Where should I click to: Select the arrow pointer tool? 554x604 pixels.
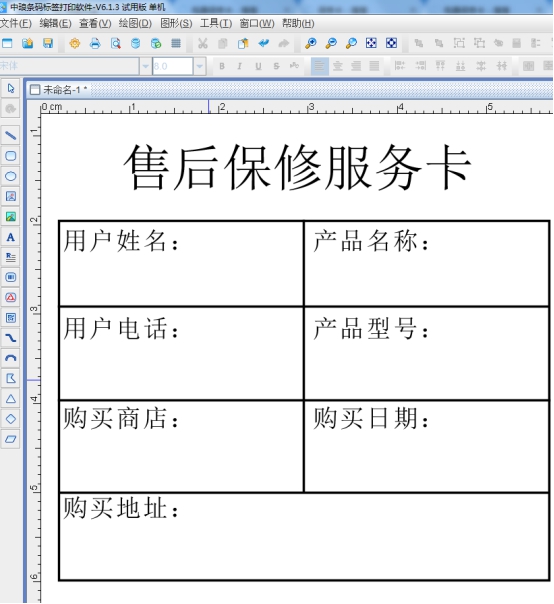pos(11,89)
